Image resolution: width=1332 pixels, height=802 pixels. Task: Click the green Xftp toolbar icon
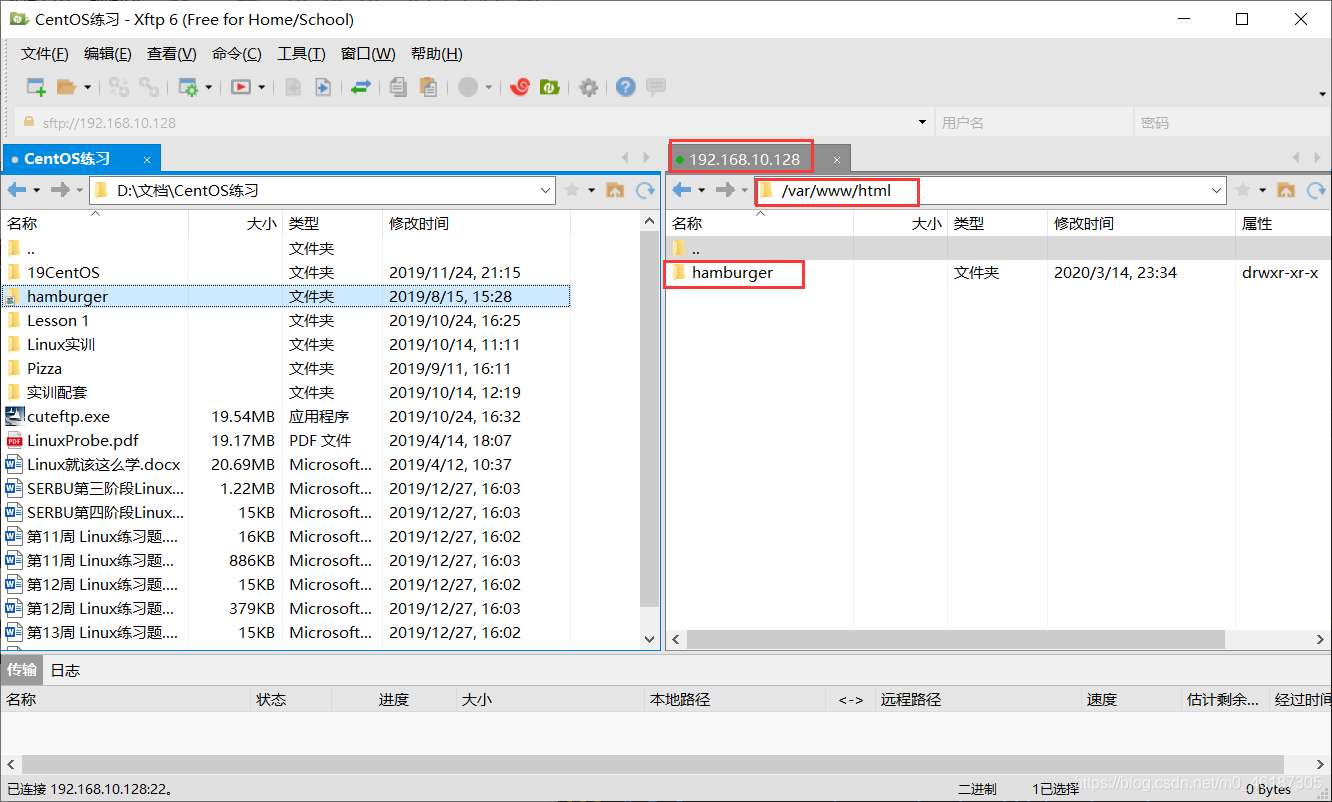tap(549, 87)
